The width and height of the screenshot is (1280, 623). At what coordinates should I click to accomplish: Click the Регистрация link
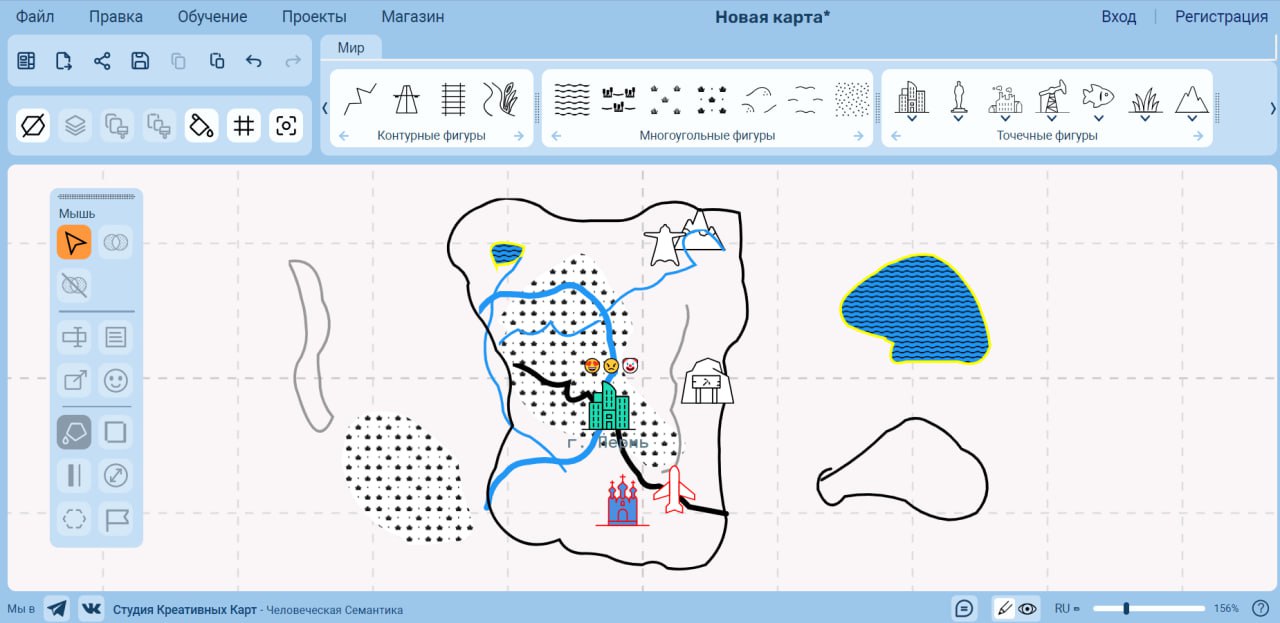click(x=1221, y=17)
